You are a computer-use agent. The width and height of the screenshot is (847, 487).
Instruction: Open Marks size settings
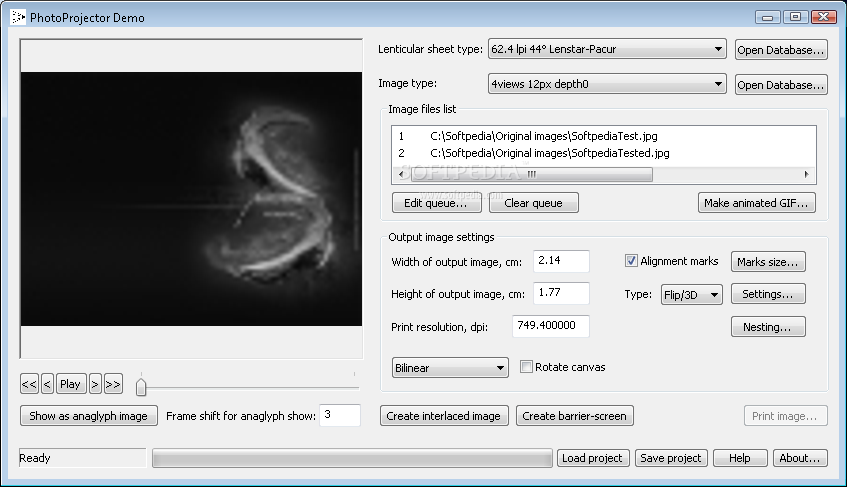pyautogui.click(x=768, y=262)
